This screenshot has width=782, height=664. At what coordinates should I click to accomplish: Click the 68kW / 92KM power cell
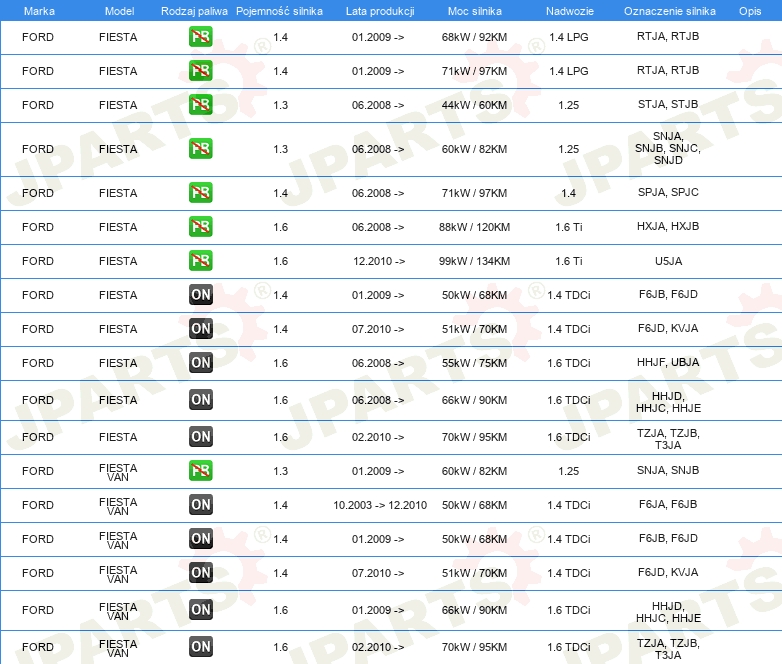click(x=474, y=37)
